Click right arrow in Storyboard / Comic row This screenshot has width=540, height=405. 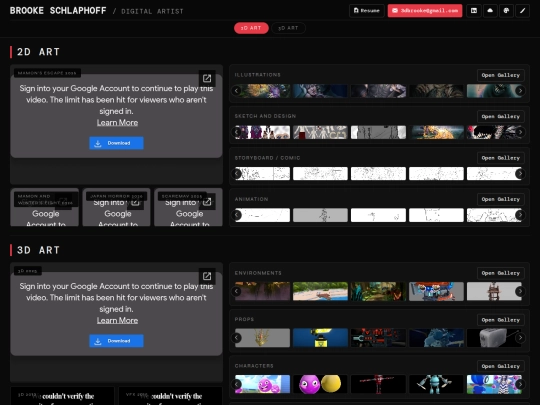coord(520,174)
